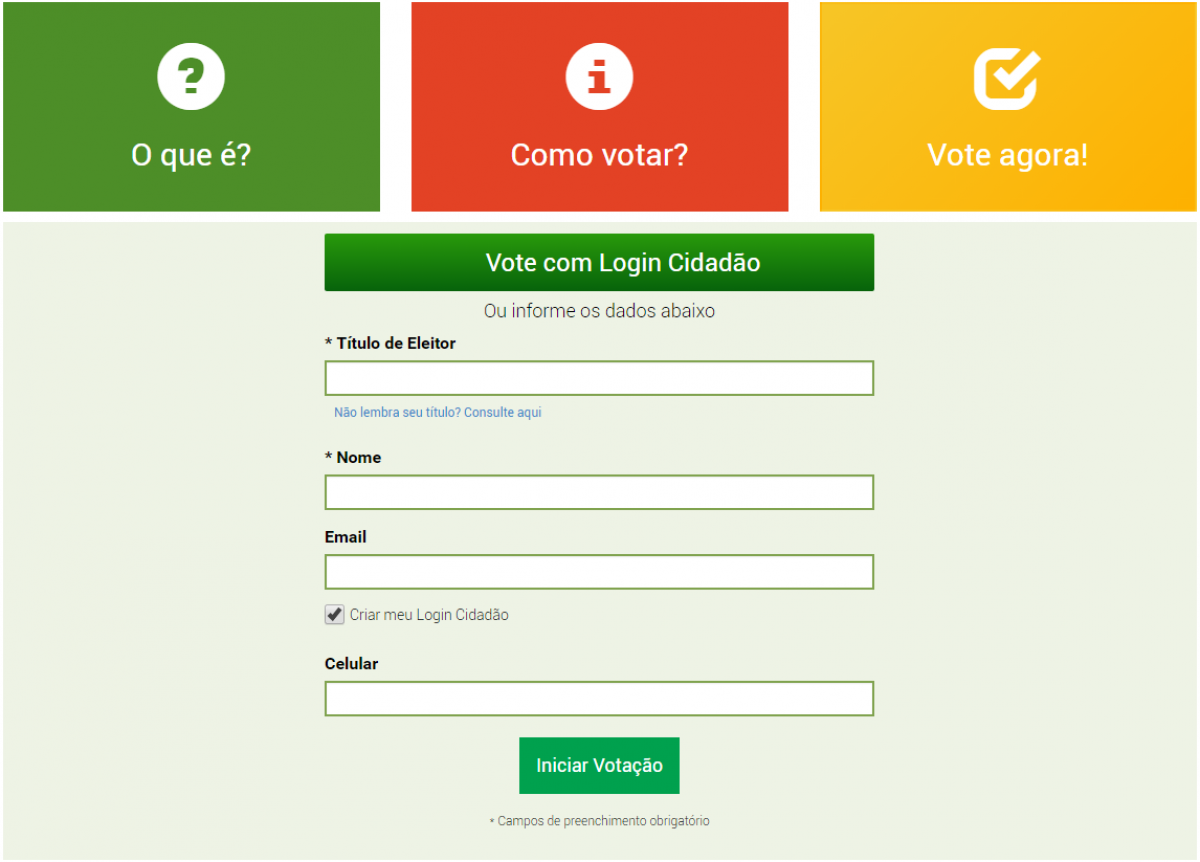Click the "Email" field label
Screen dimensions: 1200x862
346,537
